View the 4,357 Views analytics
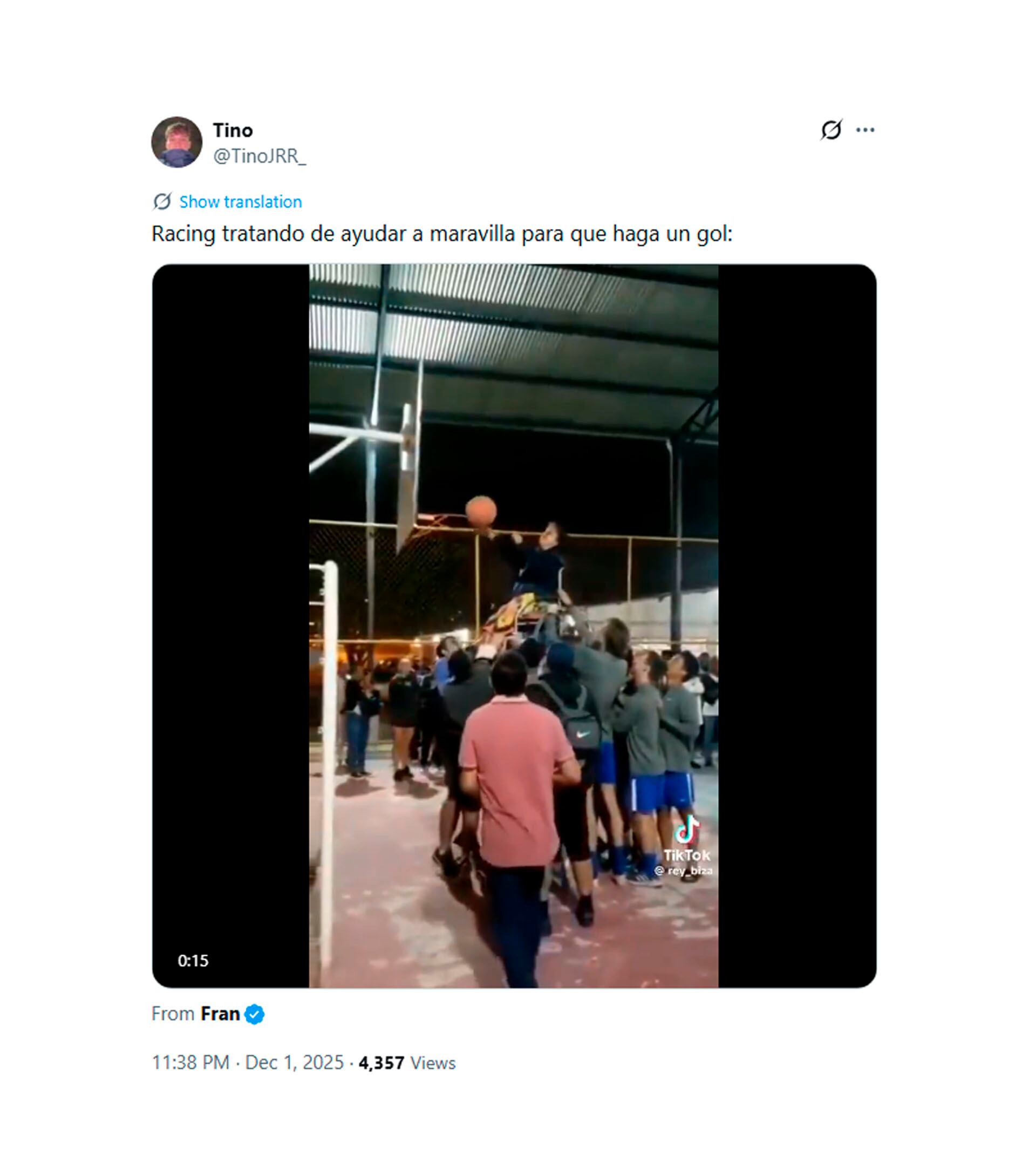This screenshot has width=1036, height=1162. tap(407, 1063)
